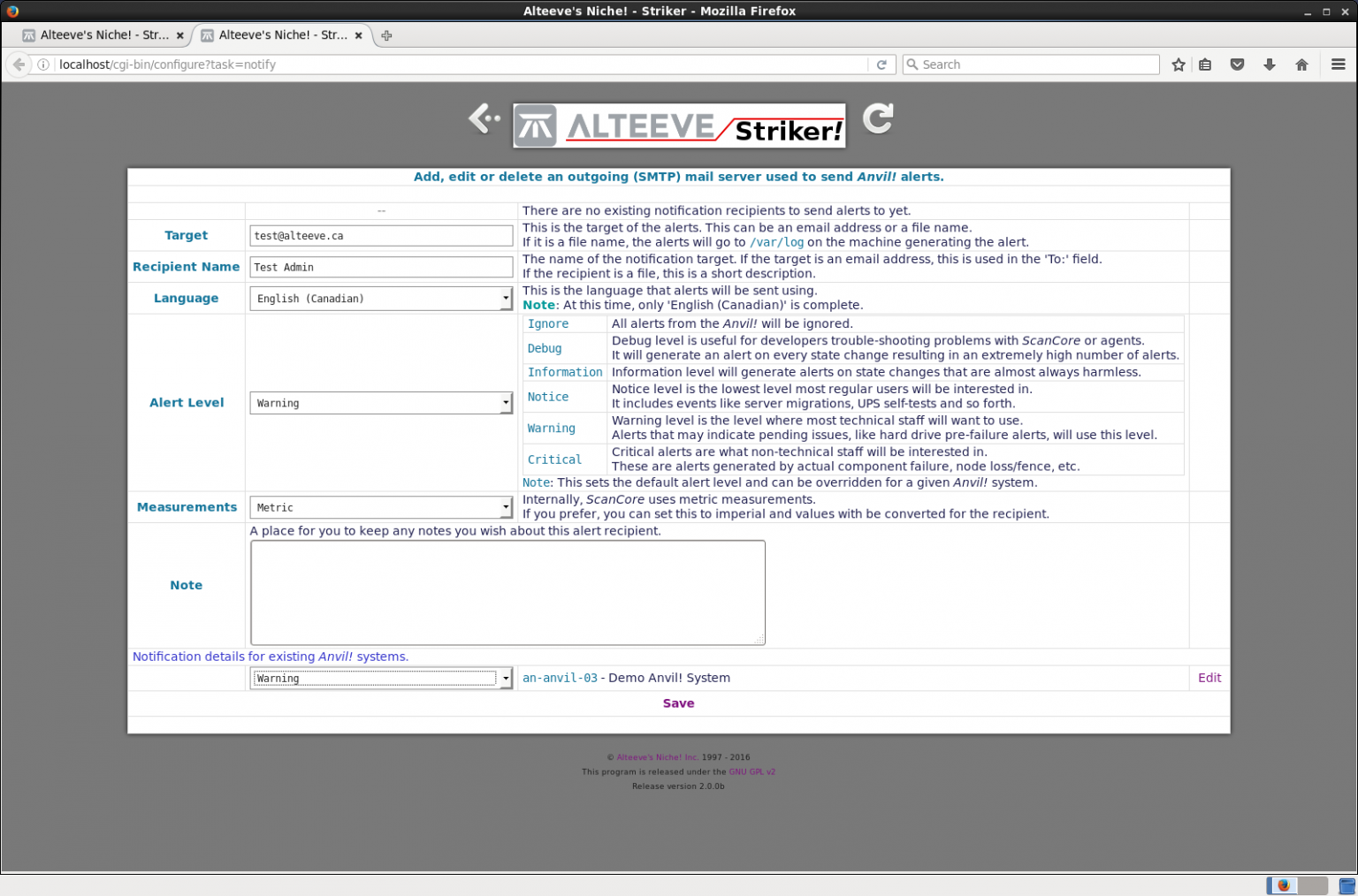
Task: Click the Striker back arrow icon
Action: [484, 118]
